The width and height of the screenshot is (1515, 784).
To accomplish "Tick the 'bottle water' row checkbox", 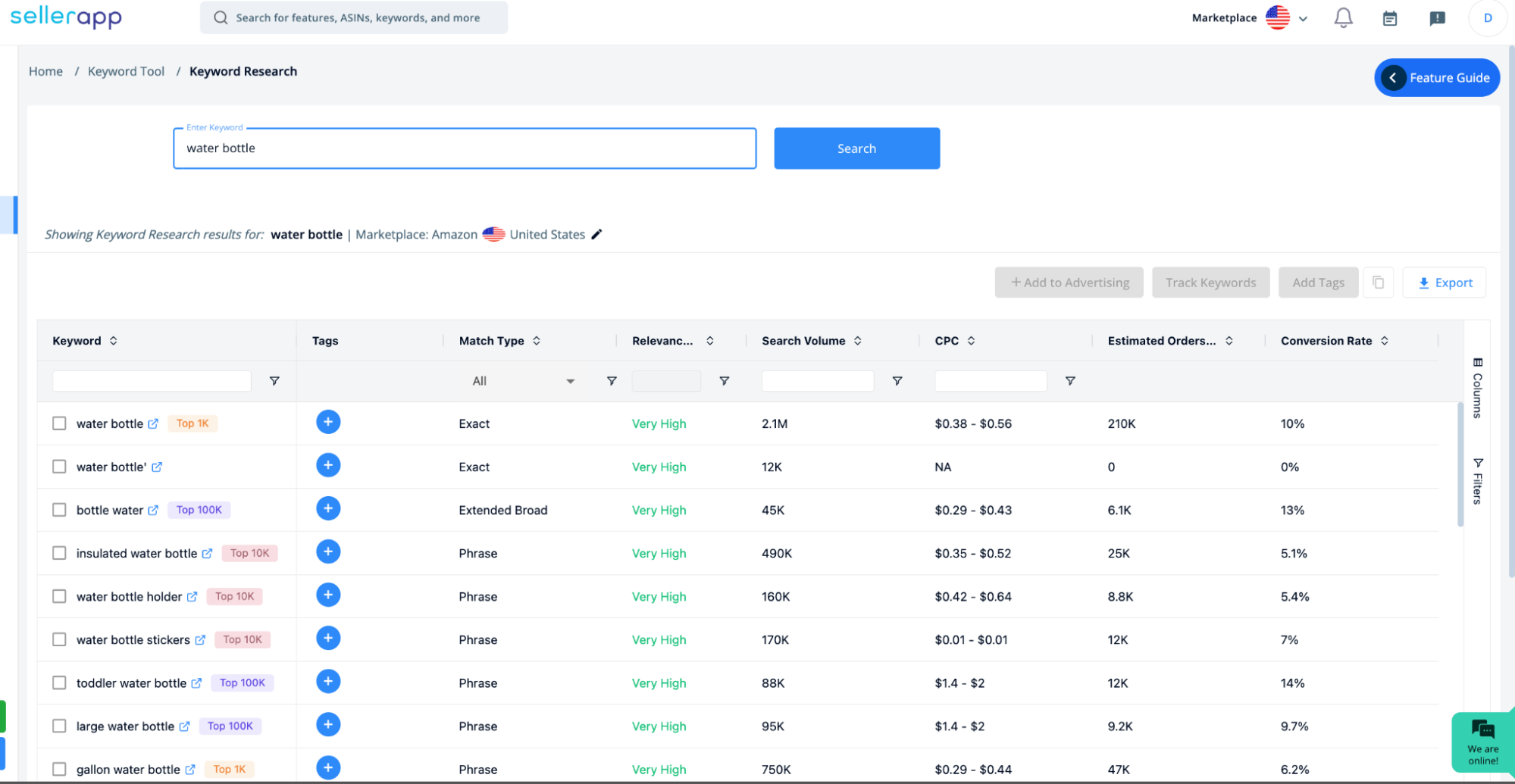I will [59, 509].
